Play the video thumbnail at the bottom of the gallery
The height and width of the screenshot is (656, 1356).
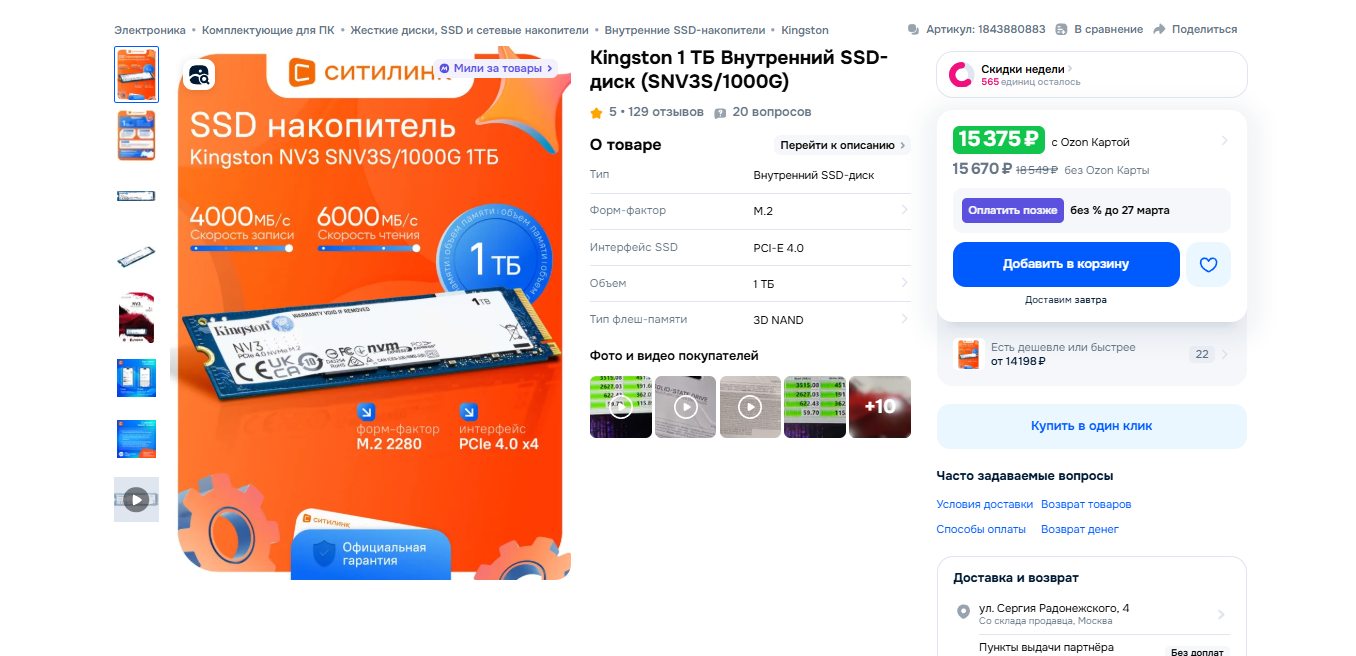[136, 499]
